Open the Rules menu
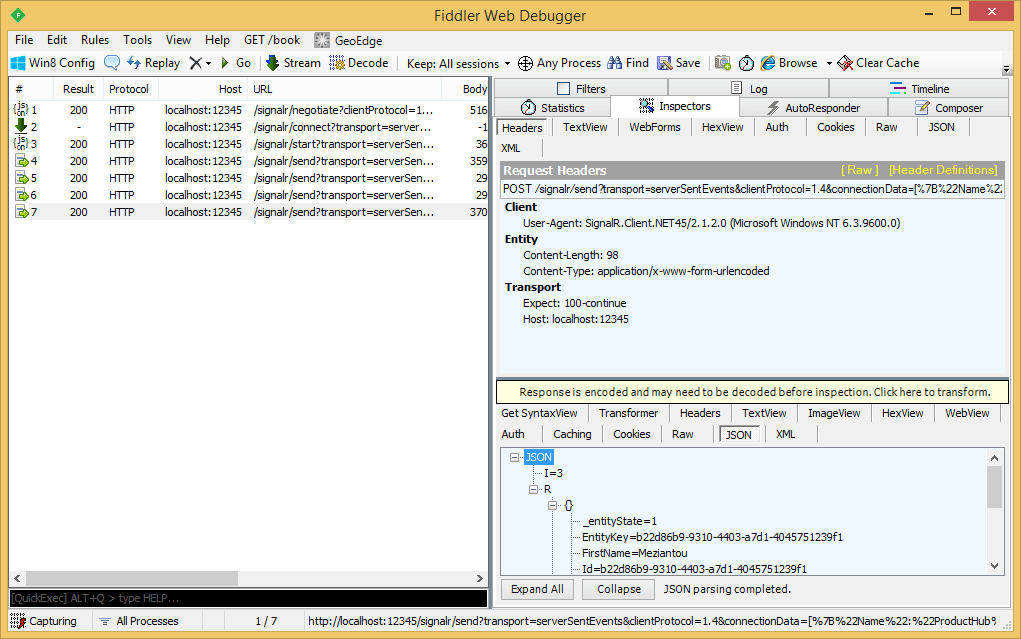The height and width of the screenshot is (639, 1021). coord(95,40)
